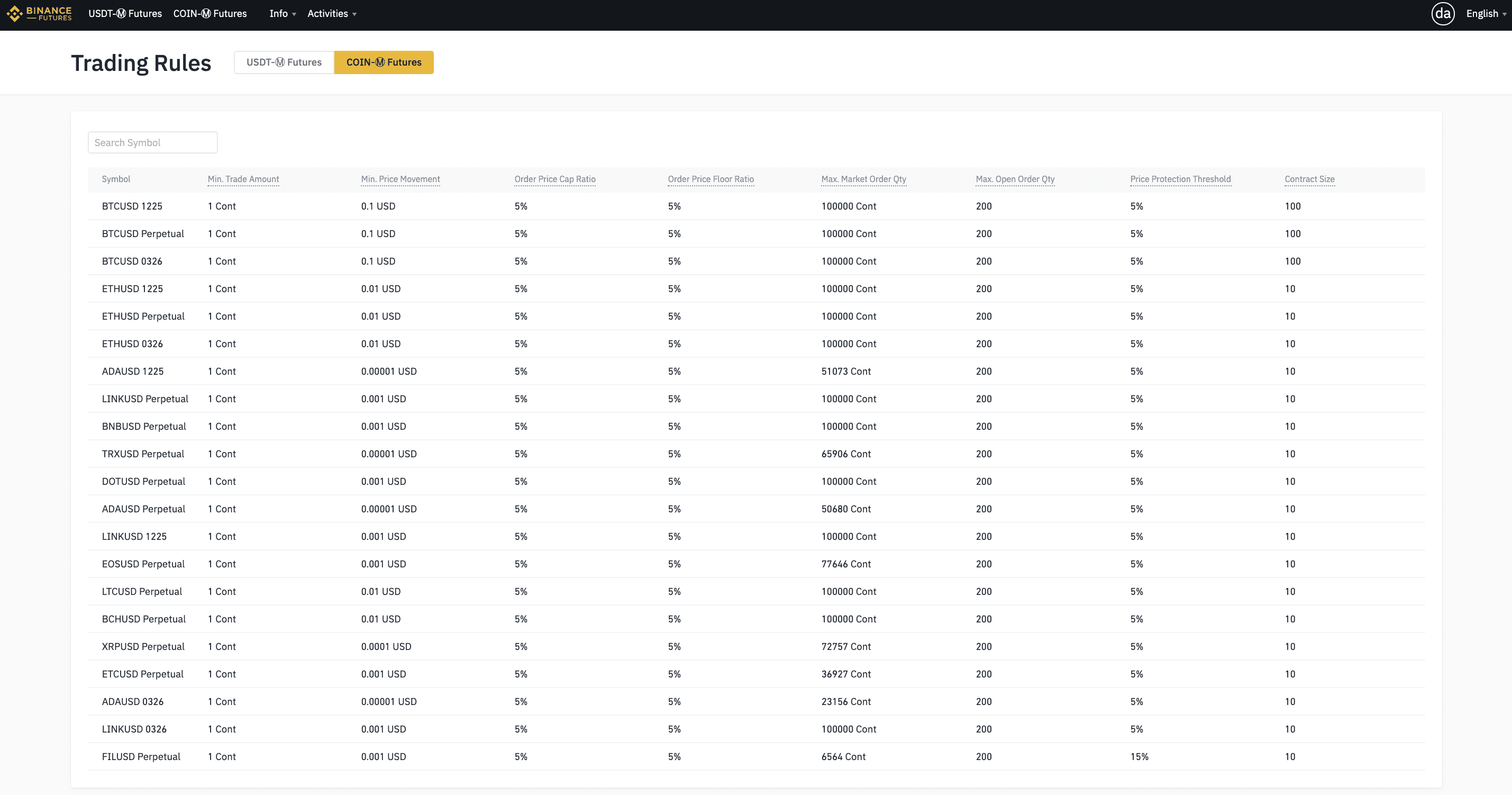Toggle to USDT-M Futures trading rules
Image resolution: width=1512 pixels, height=795 pixels.
pyautogui.click(x=283, y=62)
